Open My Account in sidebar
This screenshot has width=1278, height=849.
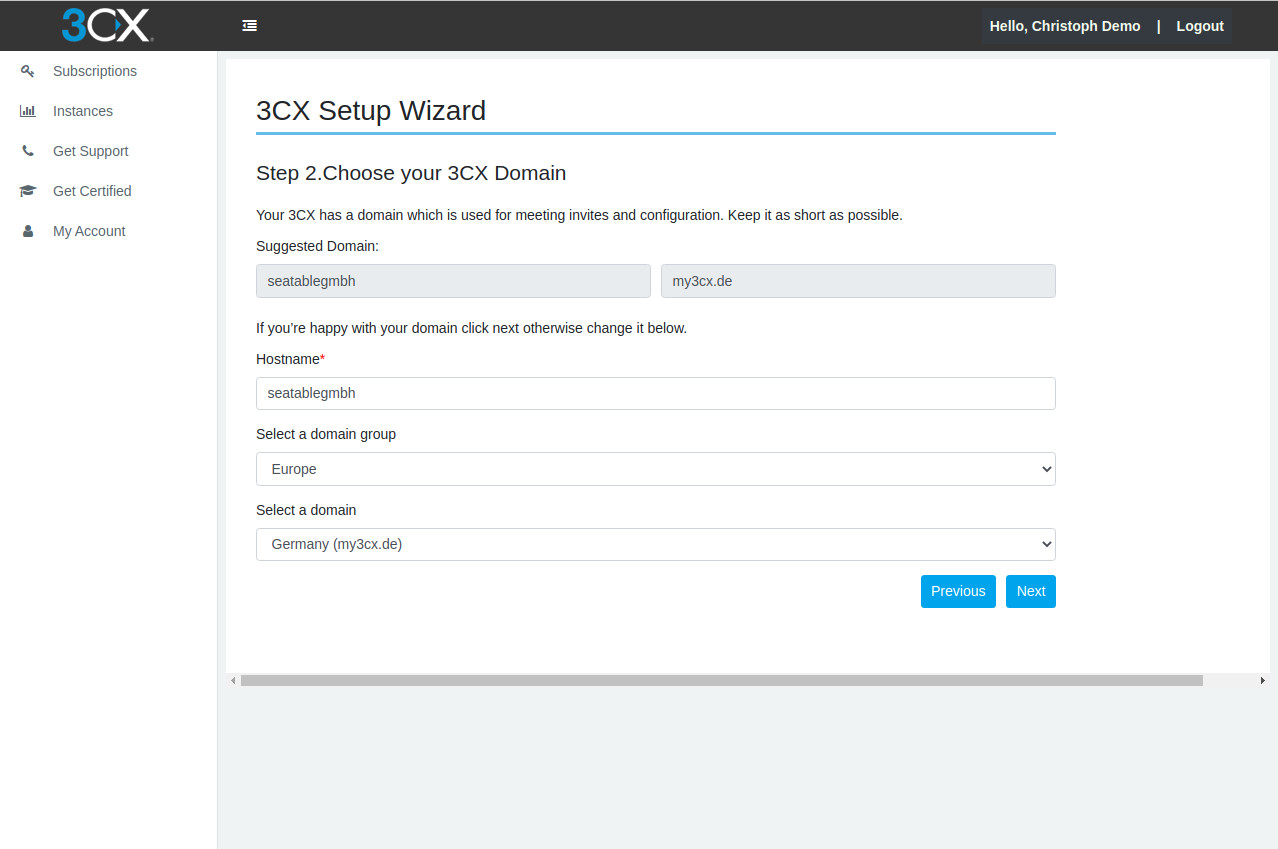pyautogui.click(x=89, y=231)
